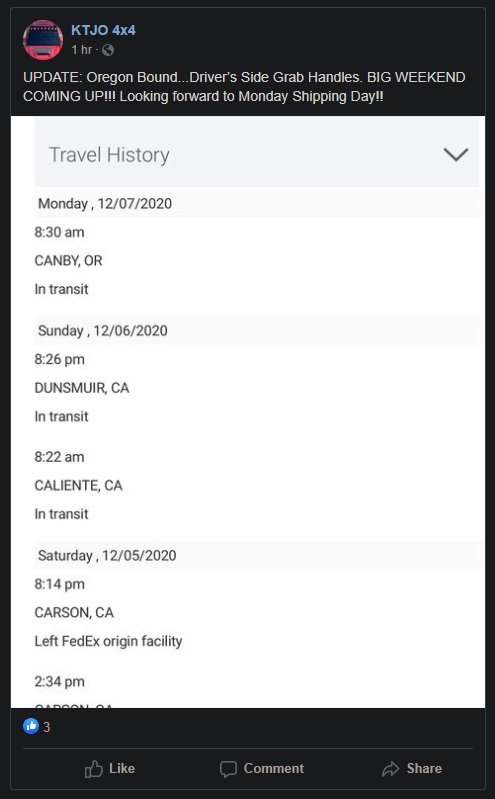Like the post with the thumbs-up button
The image size is (495, 799).
[x=110, y=768]
